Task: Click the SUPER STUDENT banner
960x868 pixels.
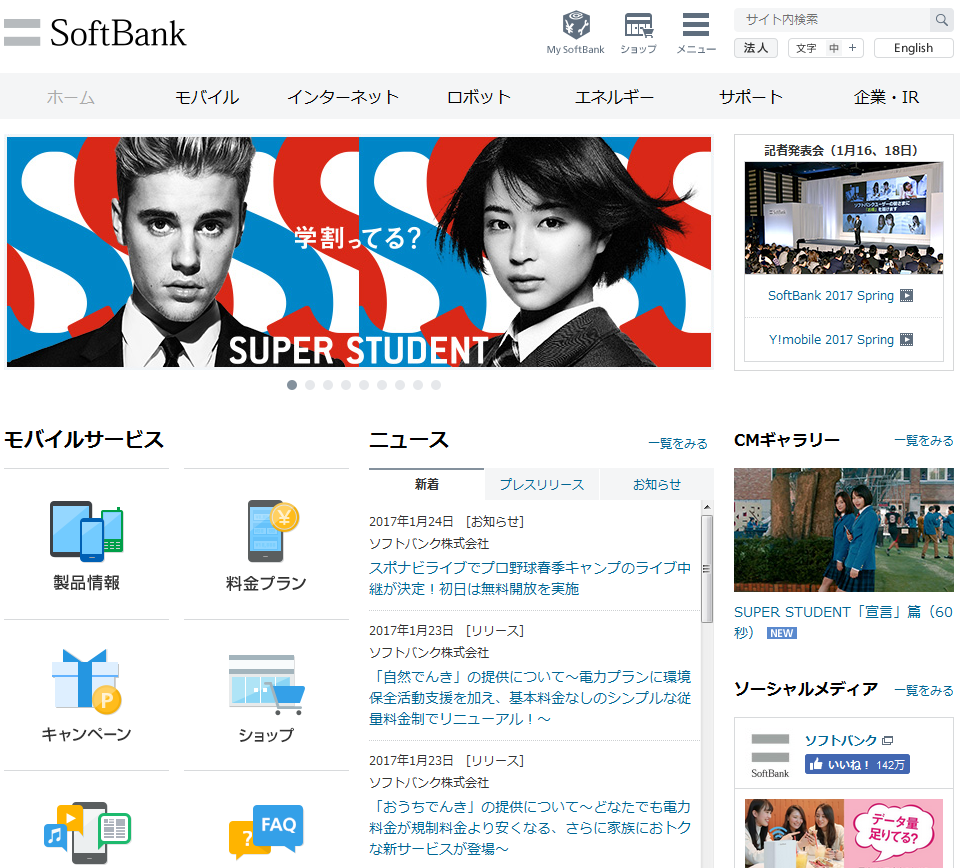Action: (x=359, y=252)
